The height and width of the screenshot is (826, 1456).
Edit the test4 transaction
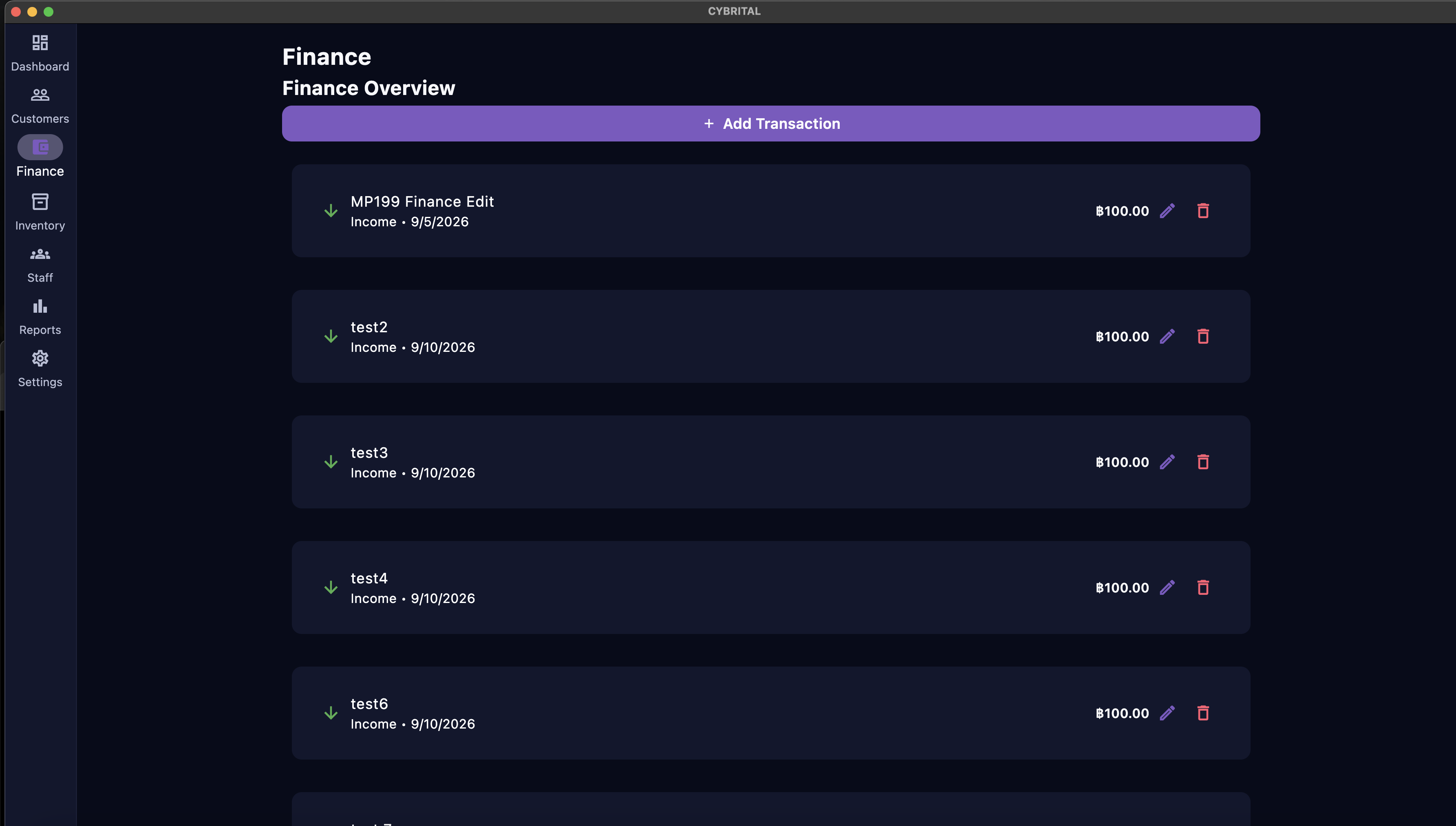coord(1167,588)
